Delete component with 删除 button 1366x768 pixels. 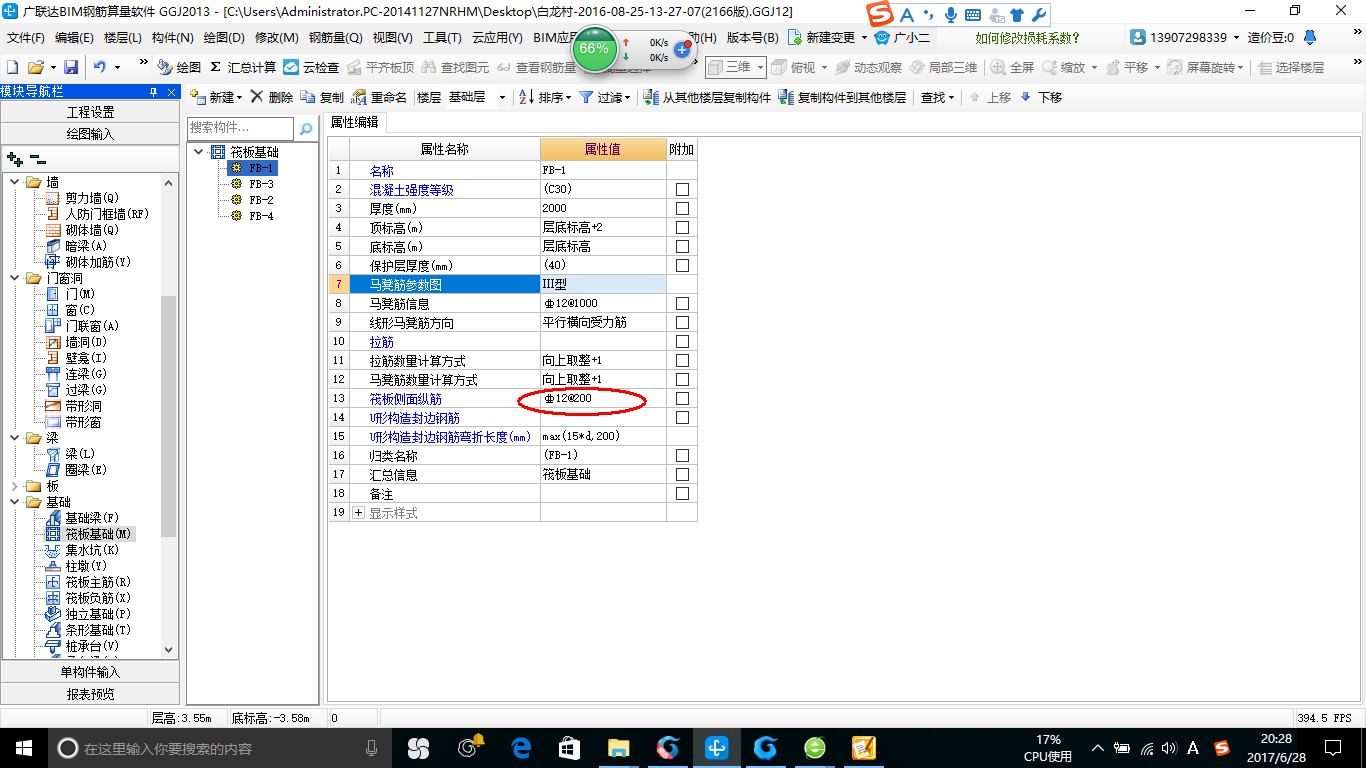click(x=272, y=97)
